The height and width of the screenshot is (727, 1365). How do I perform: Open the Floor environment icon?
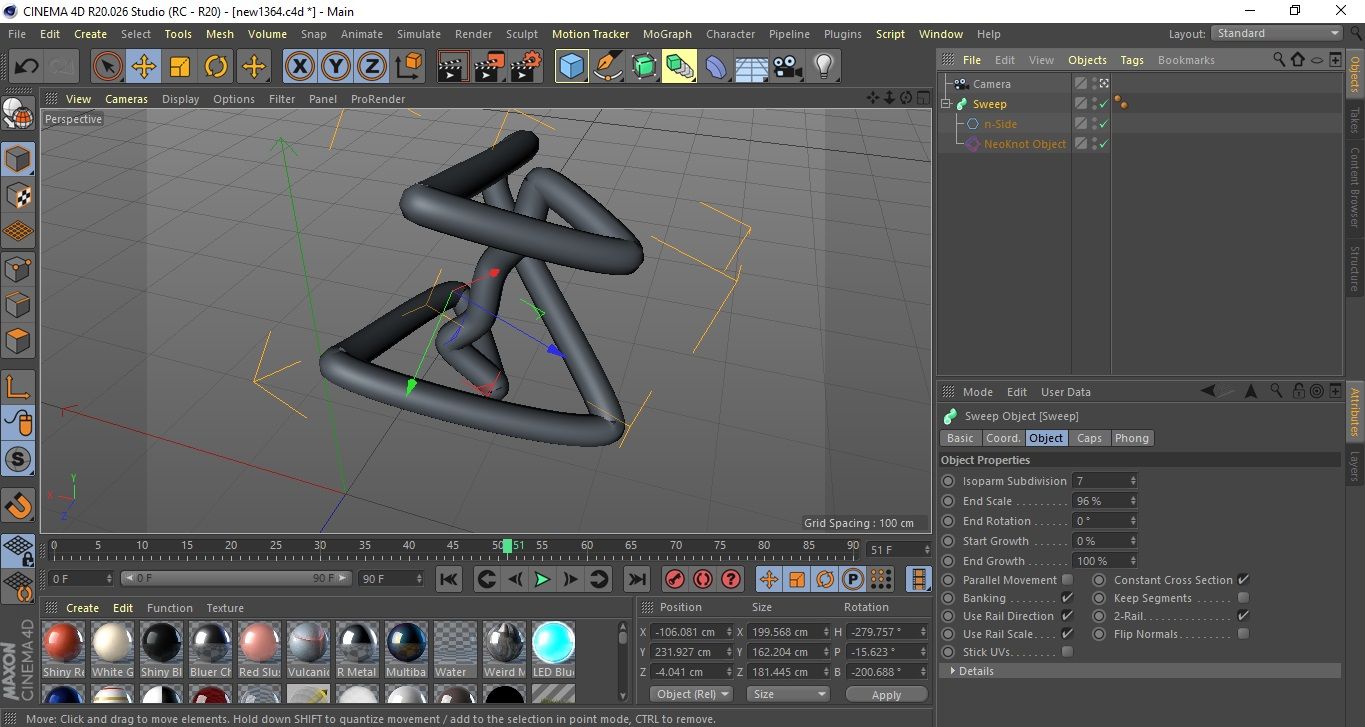coord(751,67)
